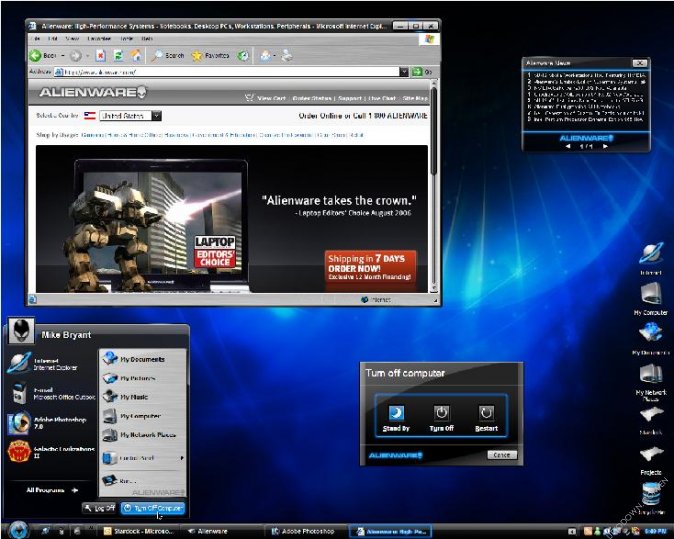Open My Documents in the Start menu
This screenshot has width=674, height=539.
click(x=140, y=359)
